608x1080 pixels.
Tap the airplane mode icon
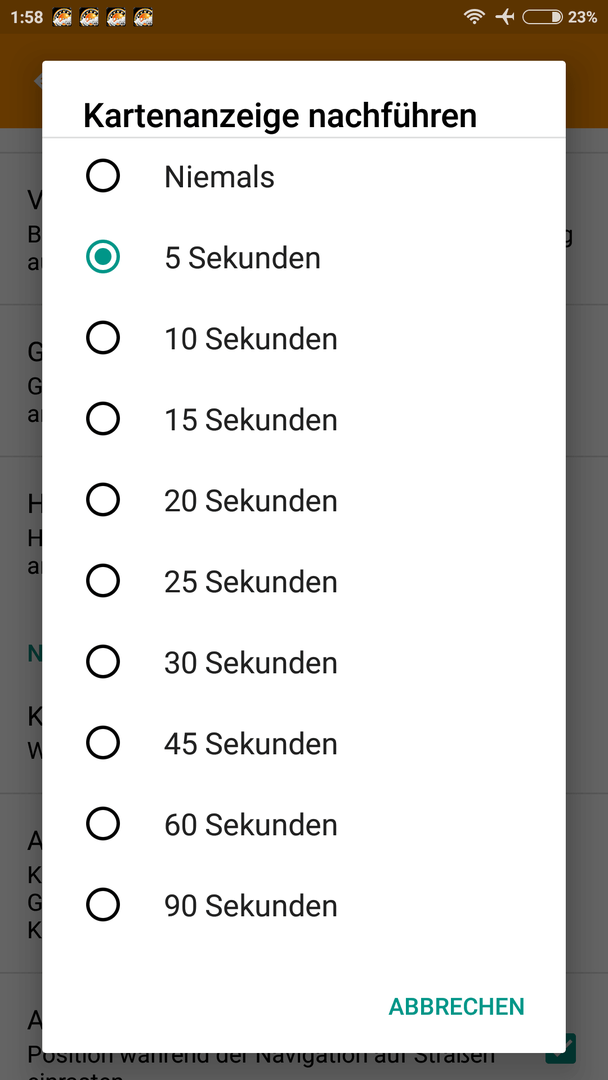click(x=505, y=17)
